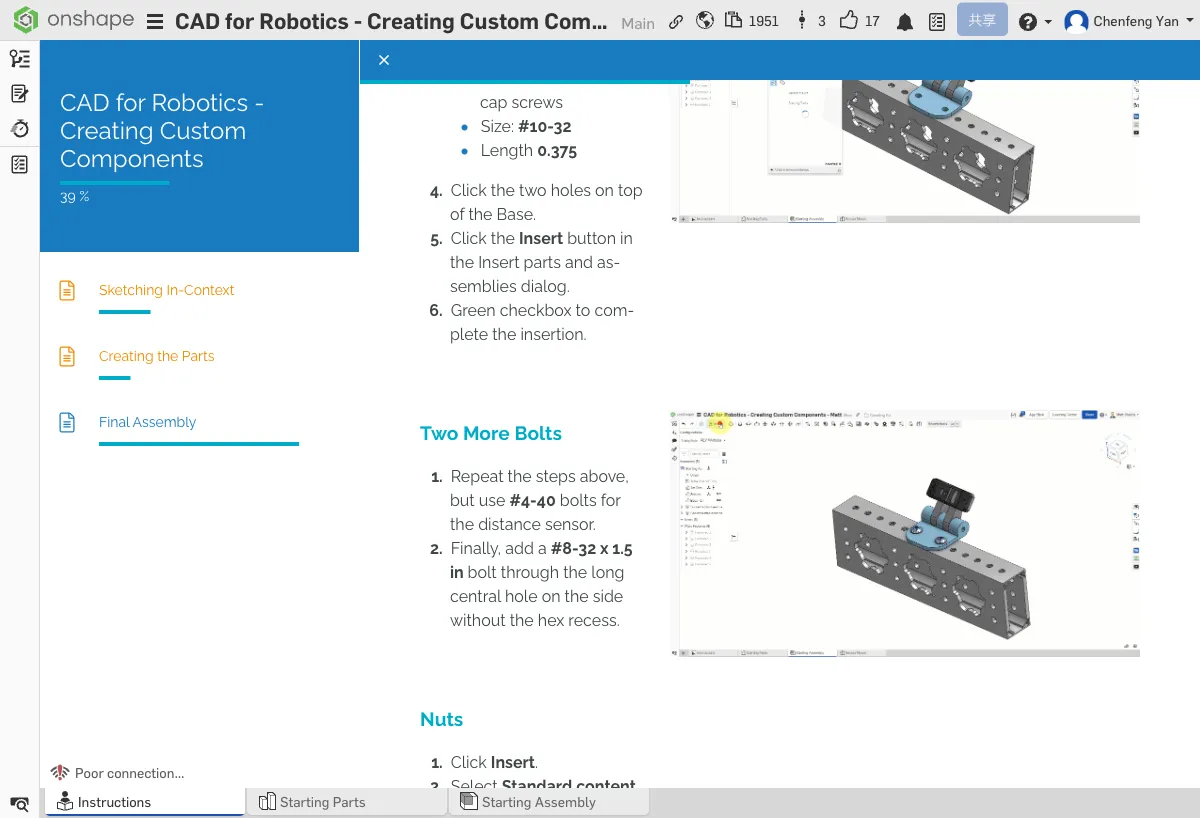
Task: Open the hamburger document menu
Action: pyautogui.click(x=155, y=22)
